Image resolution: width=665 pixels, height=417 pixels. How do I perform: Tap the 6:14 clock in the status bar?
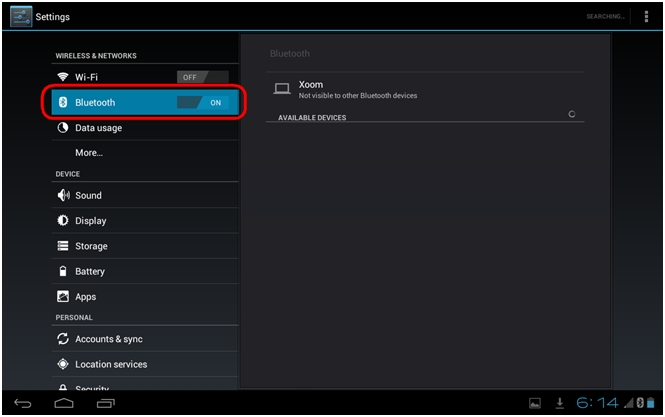(597, 403)
